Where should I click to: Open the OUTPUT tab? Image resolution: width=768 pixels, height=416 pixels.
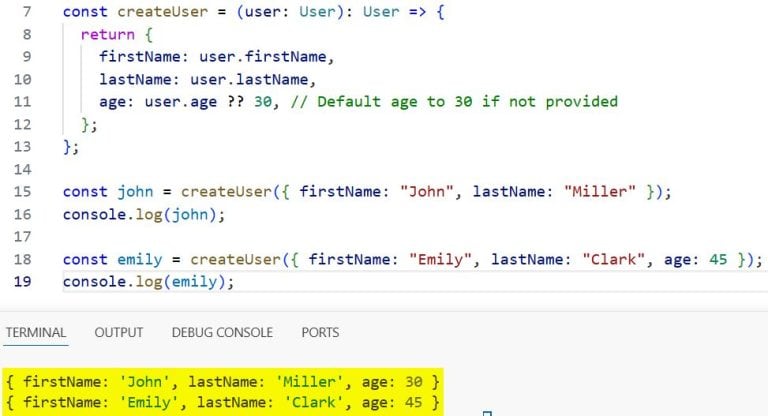[x=119, y=332]
